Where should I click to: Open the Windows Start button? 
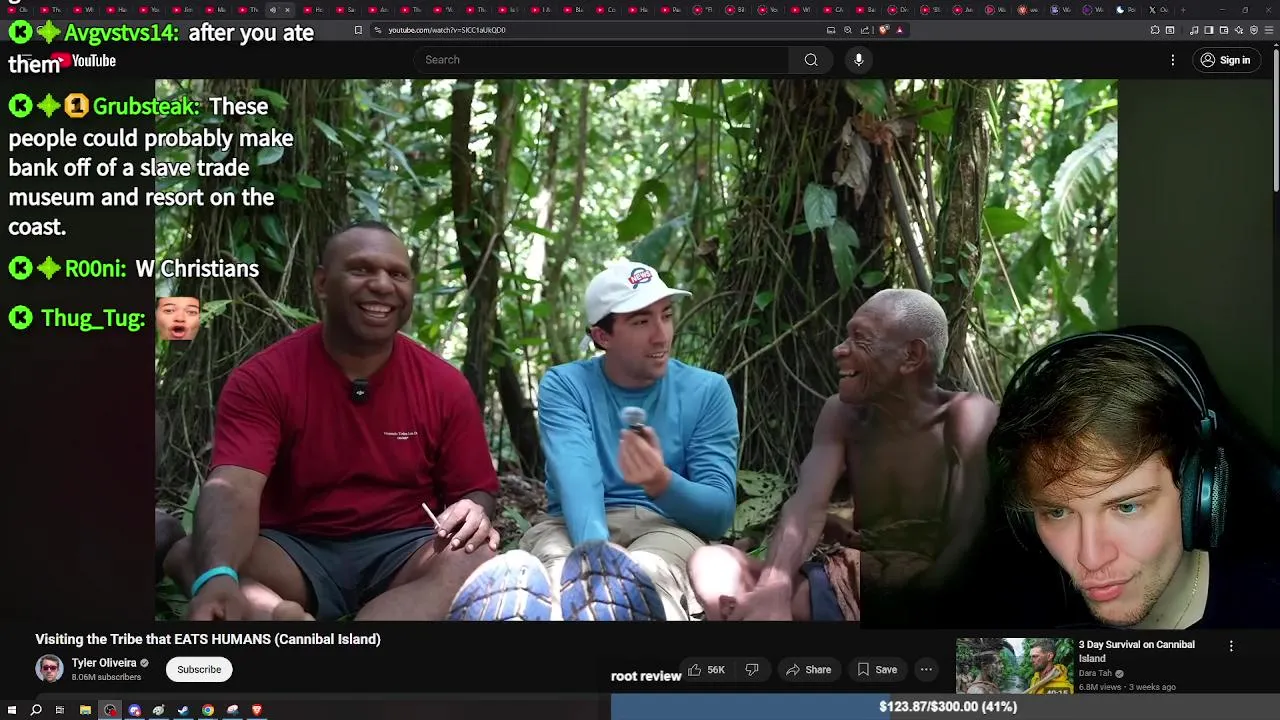pos(12,710)
